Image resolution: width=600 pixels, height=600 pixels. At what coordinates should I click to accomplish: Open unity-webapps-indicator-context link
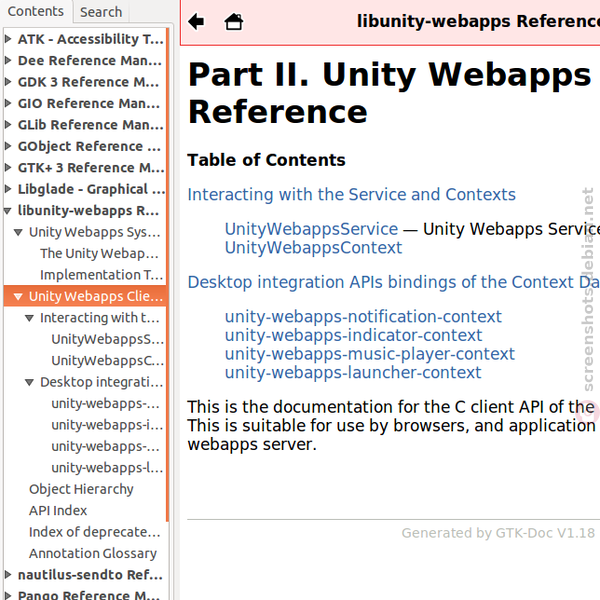coord(353,335)
